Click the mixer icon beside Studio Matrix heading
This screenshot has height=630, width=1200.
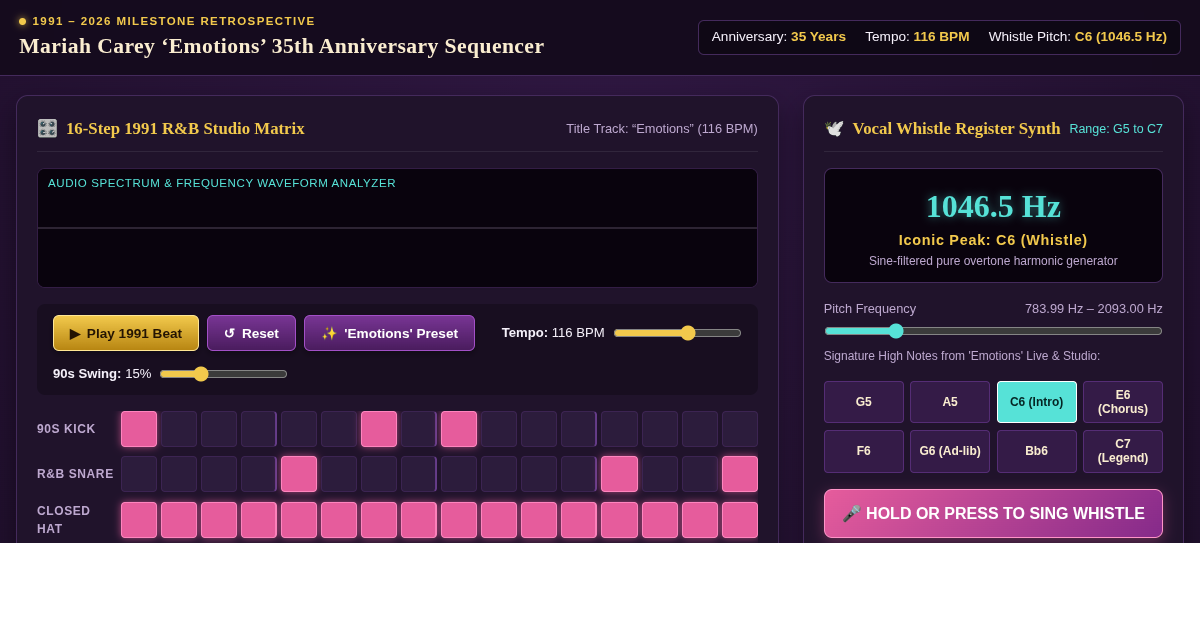(x=47, y=128)
